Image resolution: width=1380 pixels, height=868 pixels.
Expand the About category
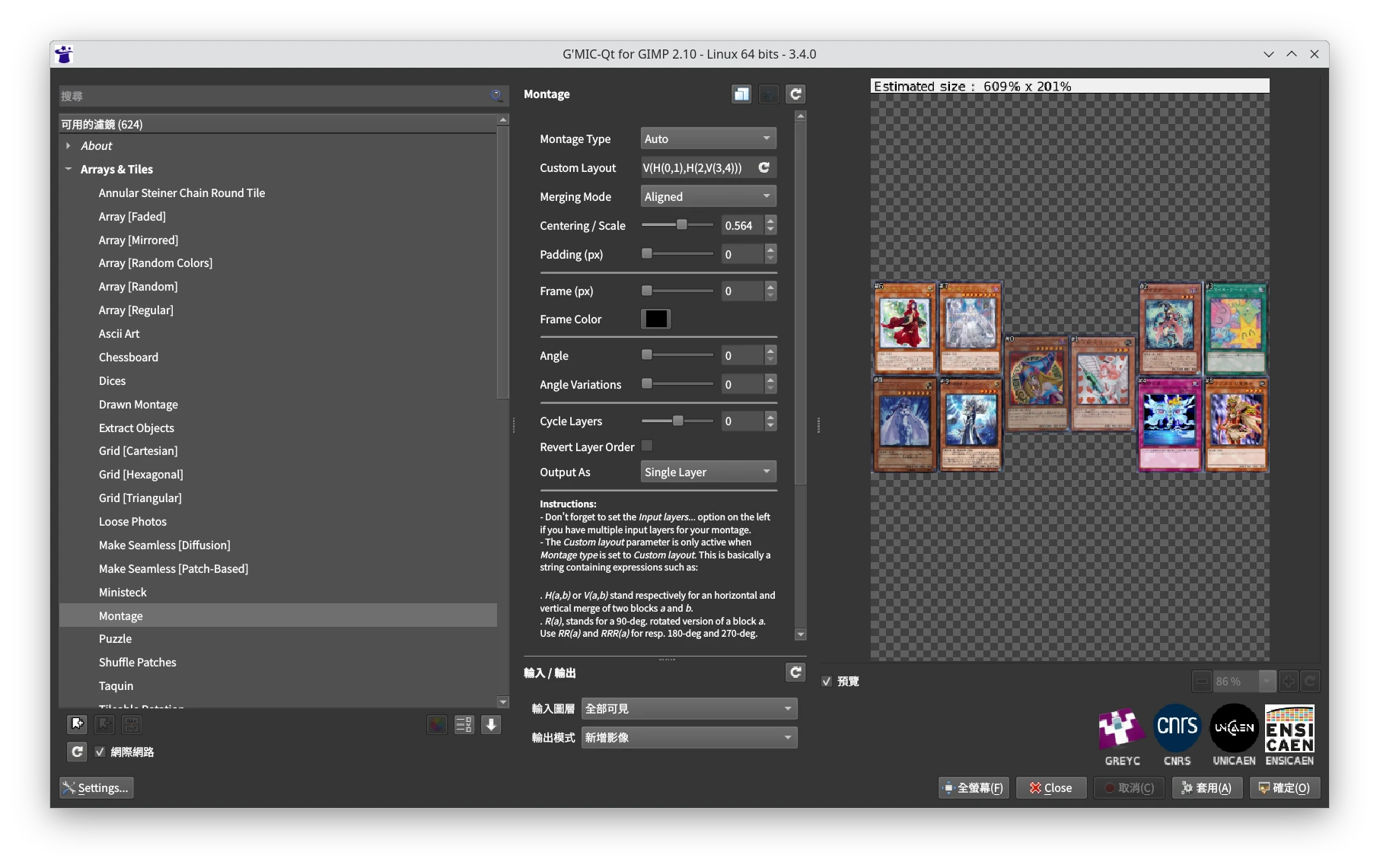pos(69,146)
